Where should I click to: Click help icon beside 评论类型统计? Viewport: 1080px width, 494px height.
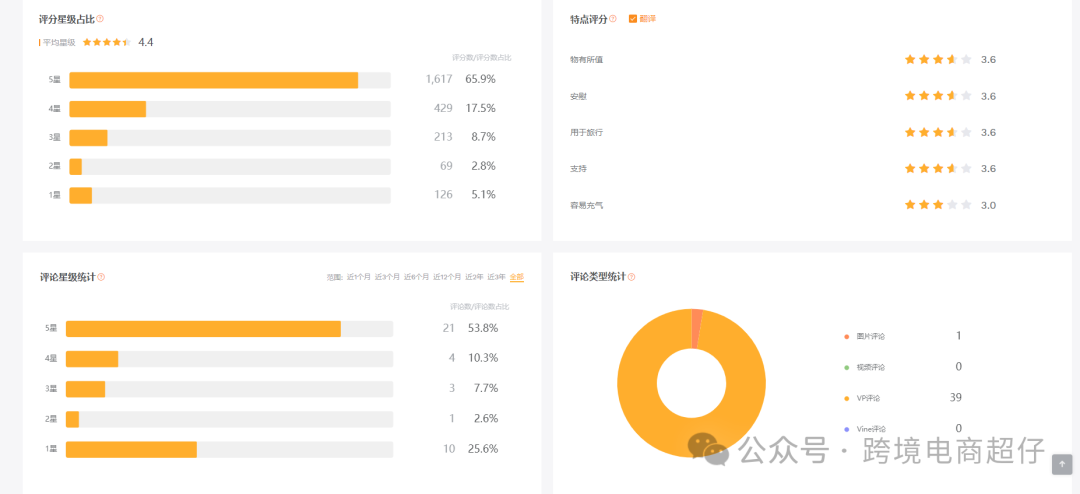(631, 277)
